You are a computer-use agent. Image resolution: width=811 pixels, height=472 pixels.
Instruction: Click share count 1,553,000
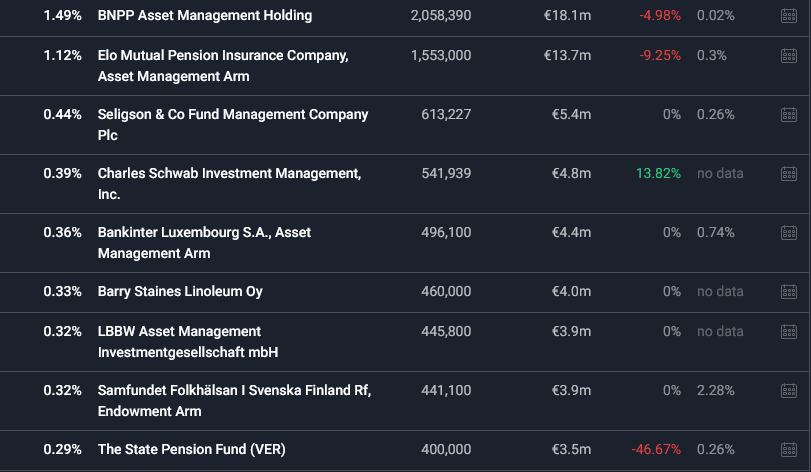tap(441, 55)
